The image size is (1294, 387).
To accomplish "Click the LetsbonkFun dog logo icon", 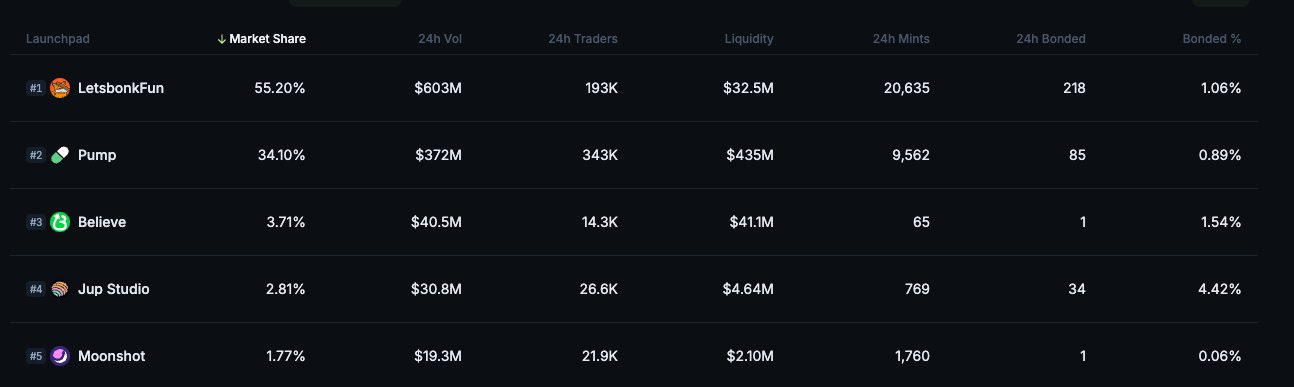I will 60,88.
